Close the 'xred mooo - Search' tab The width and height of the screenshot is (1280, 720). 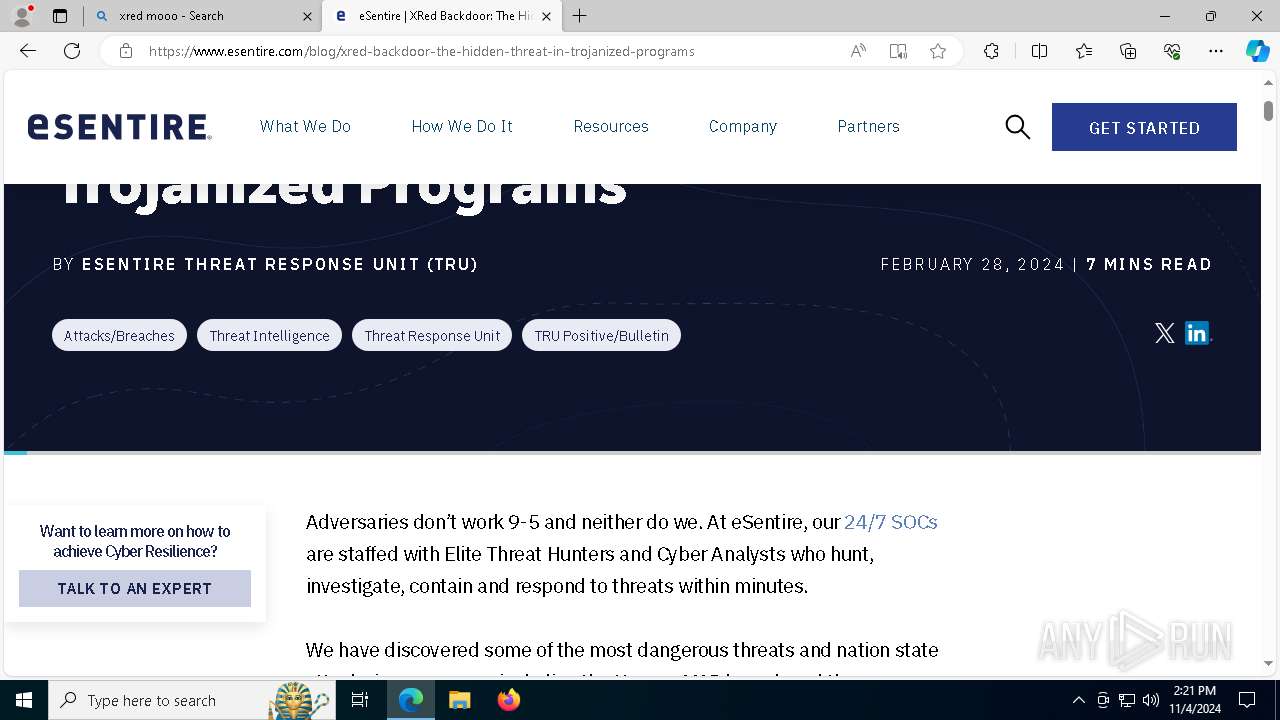tap(307, 16)
